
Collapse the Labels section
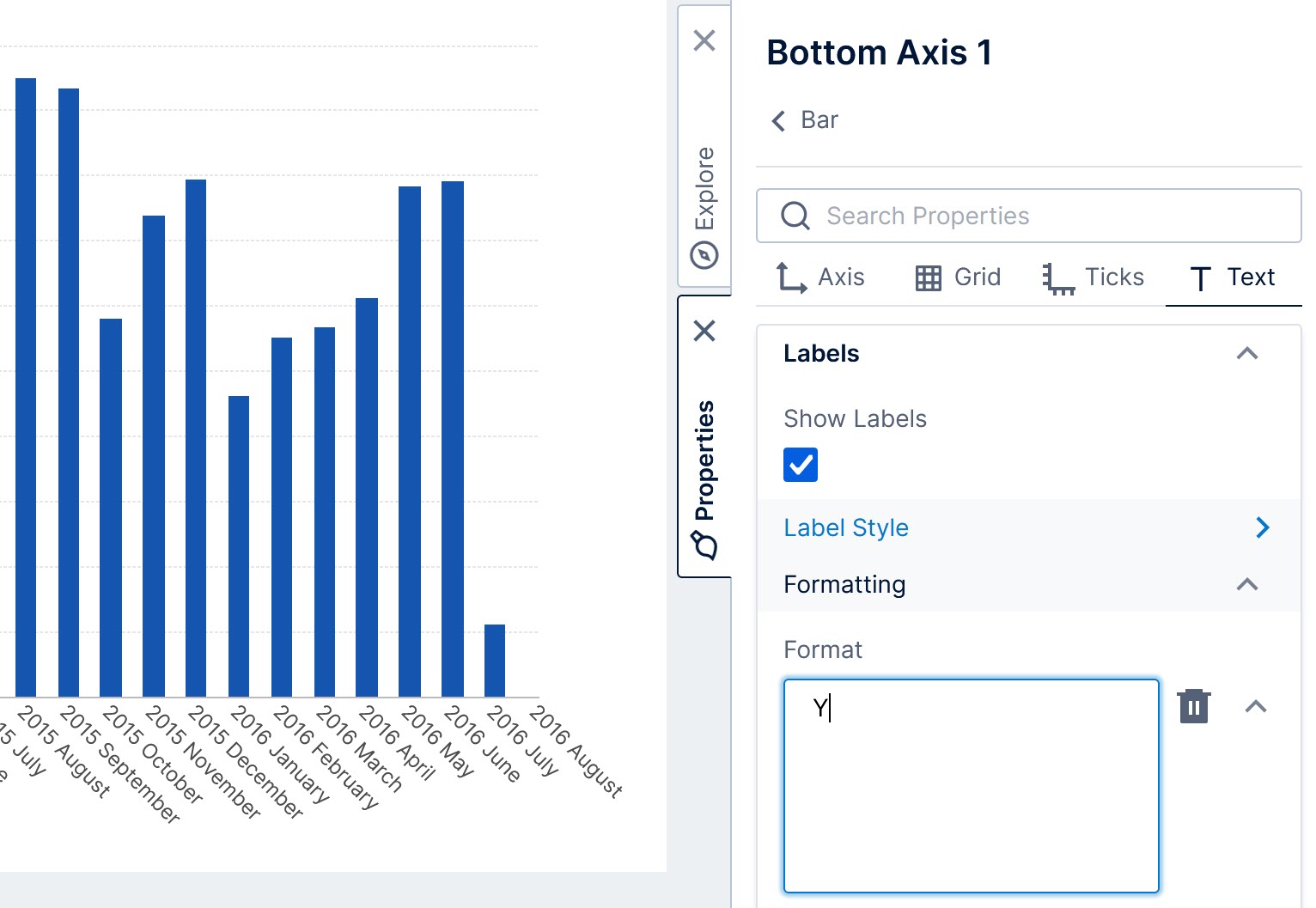1247,353
